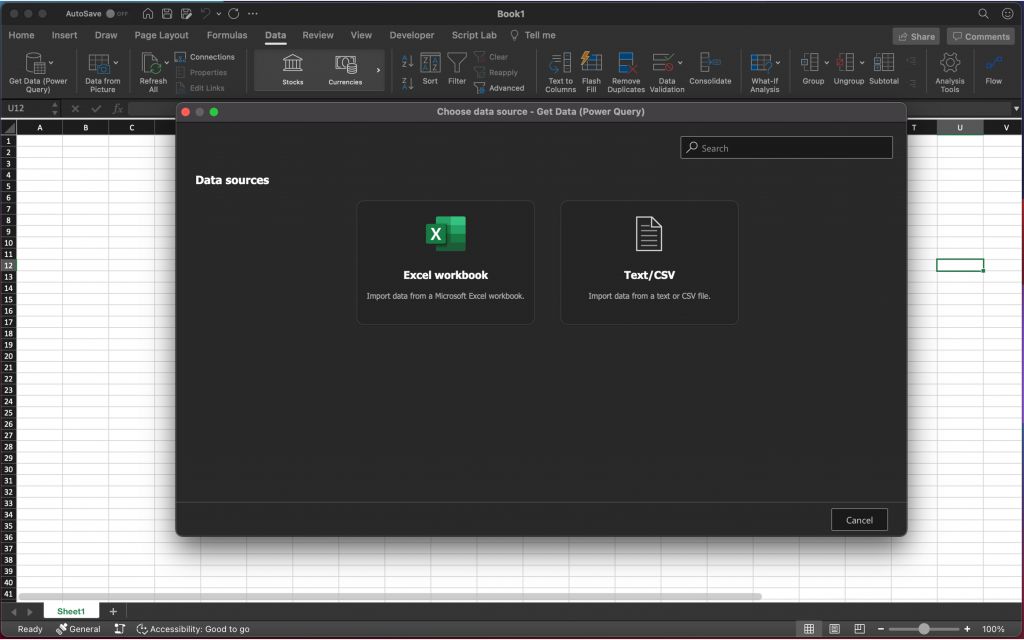
Task: Click the zoom out minus button
Action: click(880, 629)
